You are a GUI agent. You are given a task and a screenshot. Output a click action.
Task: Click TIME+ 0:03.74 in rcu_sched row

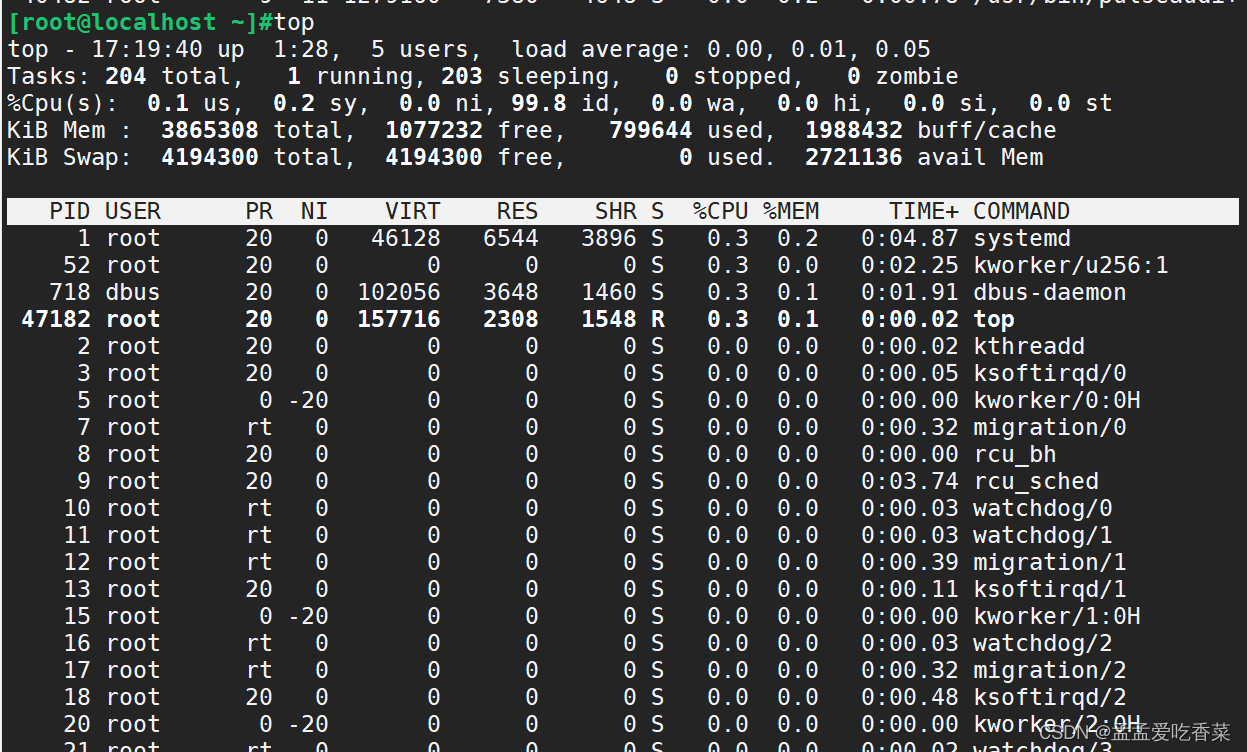pyautogui.click(x=910, y=481)
